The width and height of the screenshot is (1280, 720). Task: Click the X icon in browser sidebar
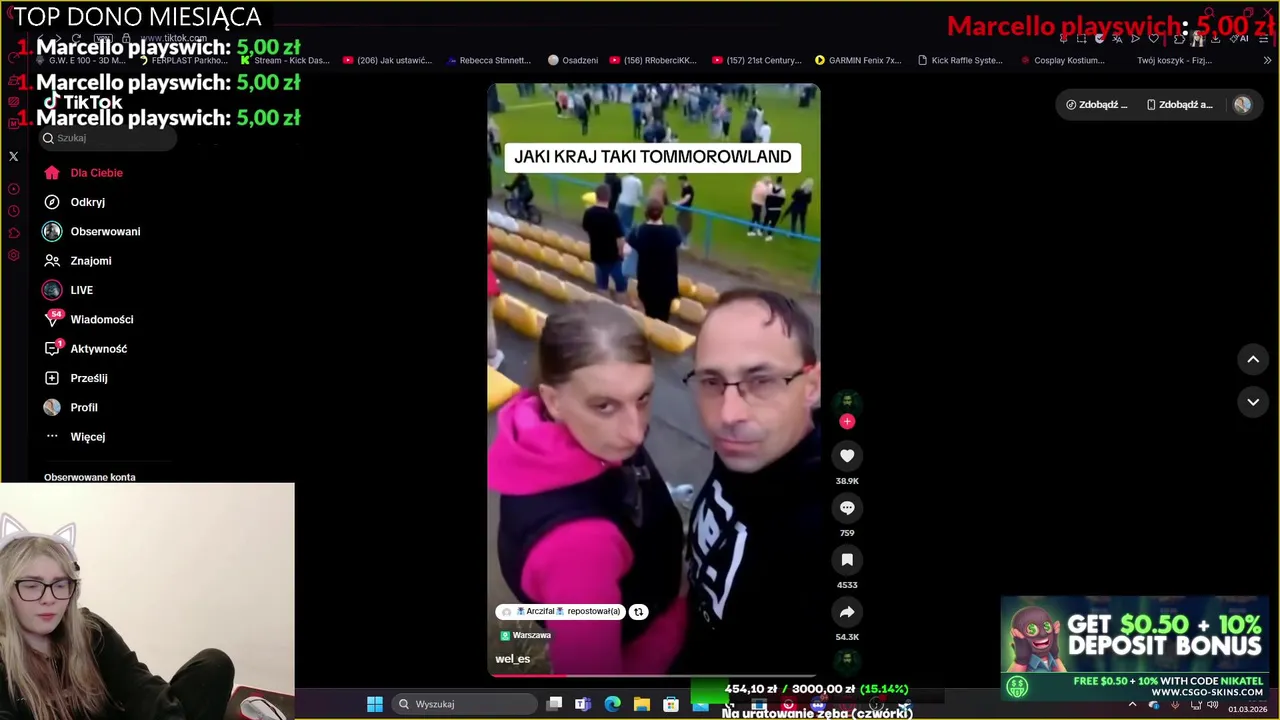coord(14,156)
